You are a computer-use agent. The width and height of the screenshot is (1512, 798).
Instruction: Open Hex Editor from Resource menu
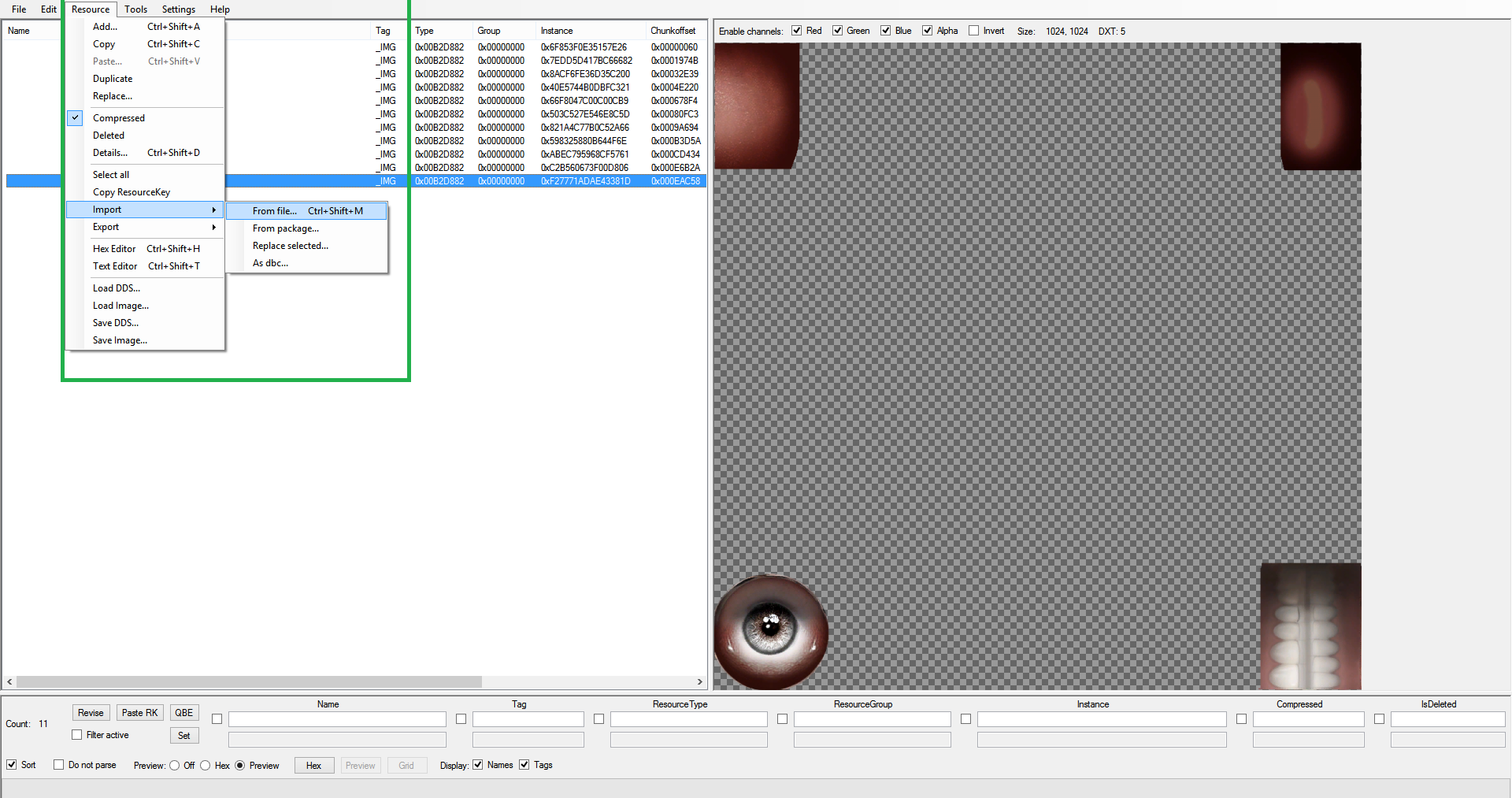(x=146, y=249)
